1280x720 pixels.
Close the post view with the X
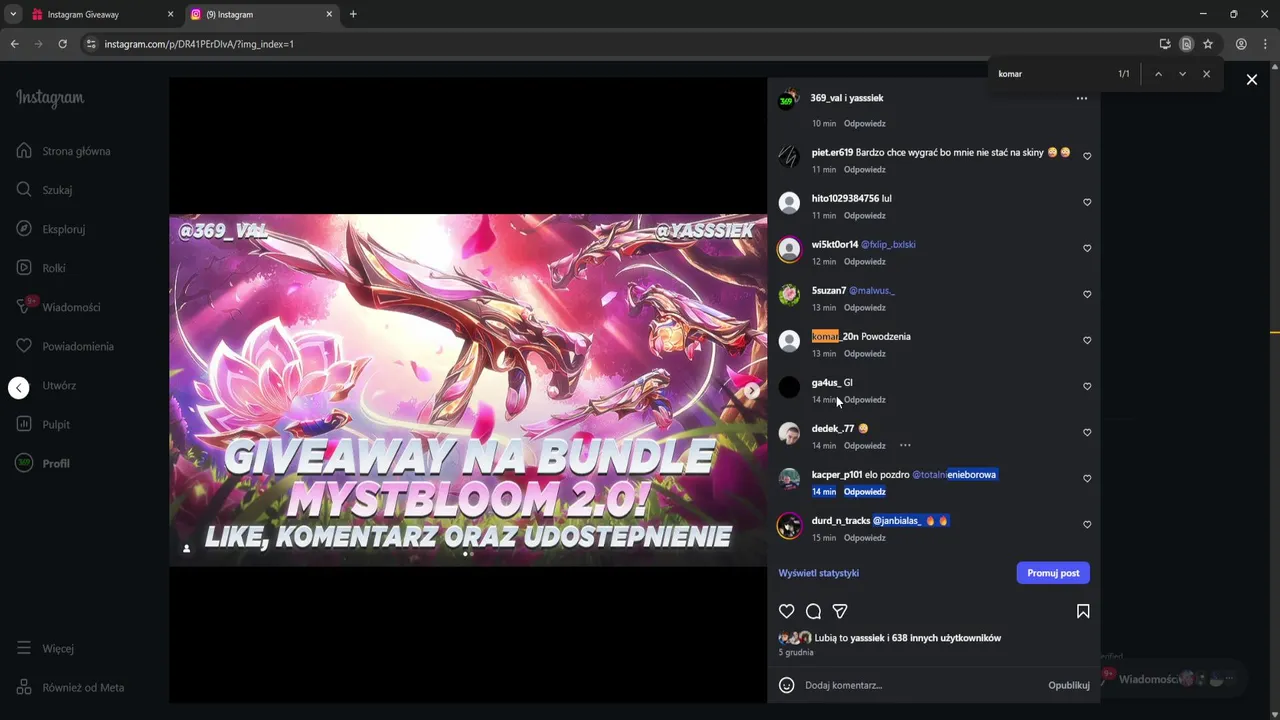pyautogui.click(x=1251, y=80)
